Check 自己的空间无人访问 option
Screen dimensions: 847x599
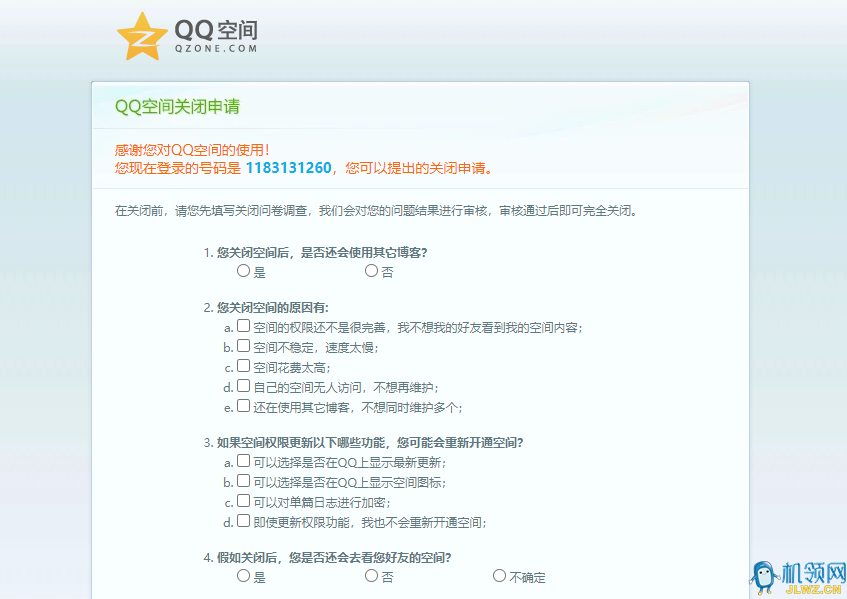point(244,386)
